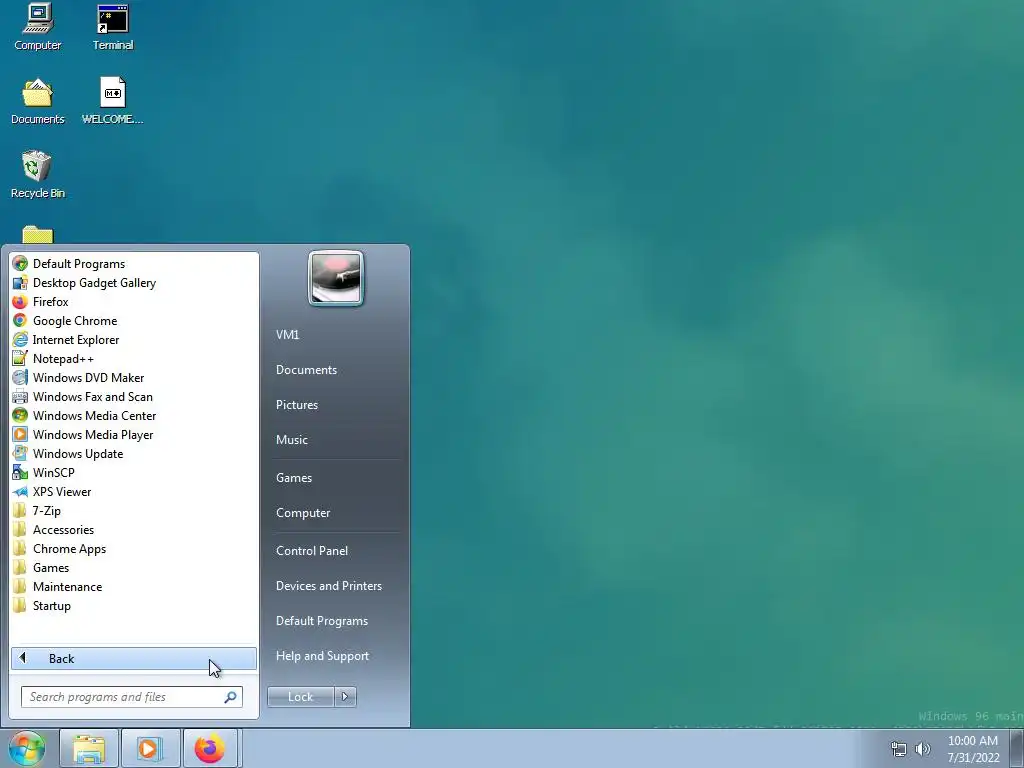Click the network tray icon
The width and height of the screenshot is (1024, 768).
point(899,749)
